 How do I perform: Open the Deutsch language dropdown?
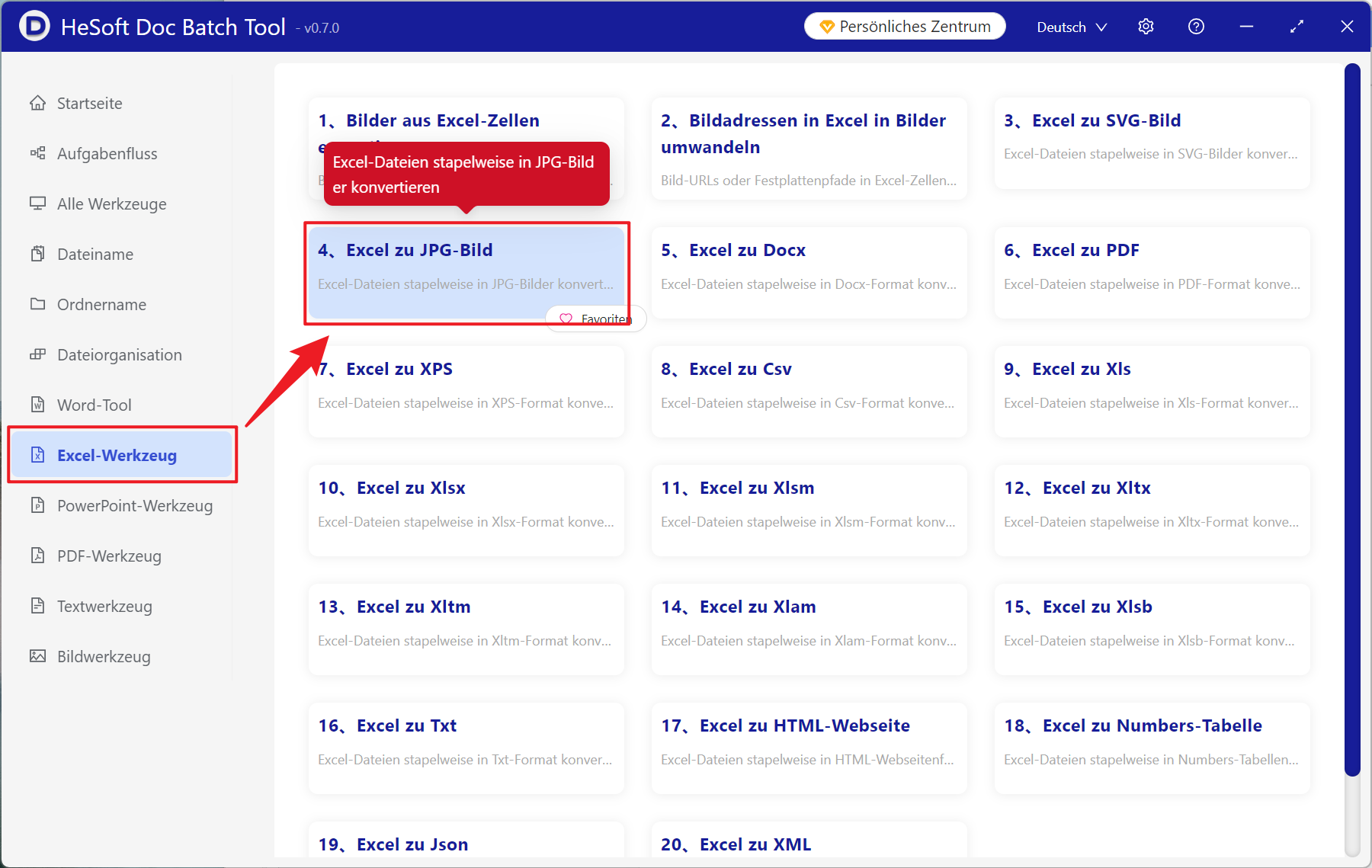(1072, 27)
